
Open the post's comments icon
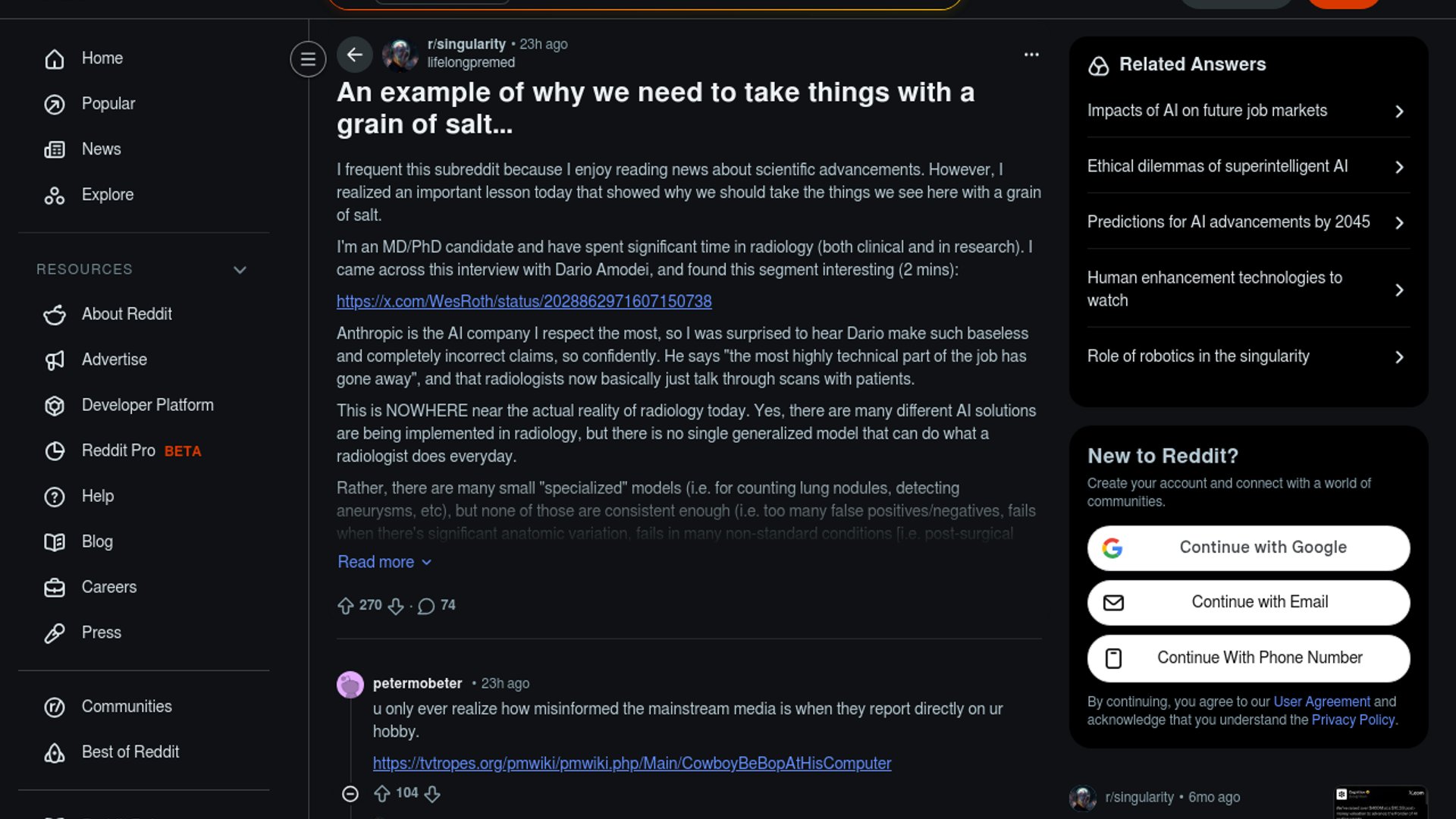pyautogui.click(x=426, y=606)
